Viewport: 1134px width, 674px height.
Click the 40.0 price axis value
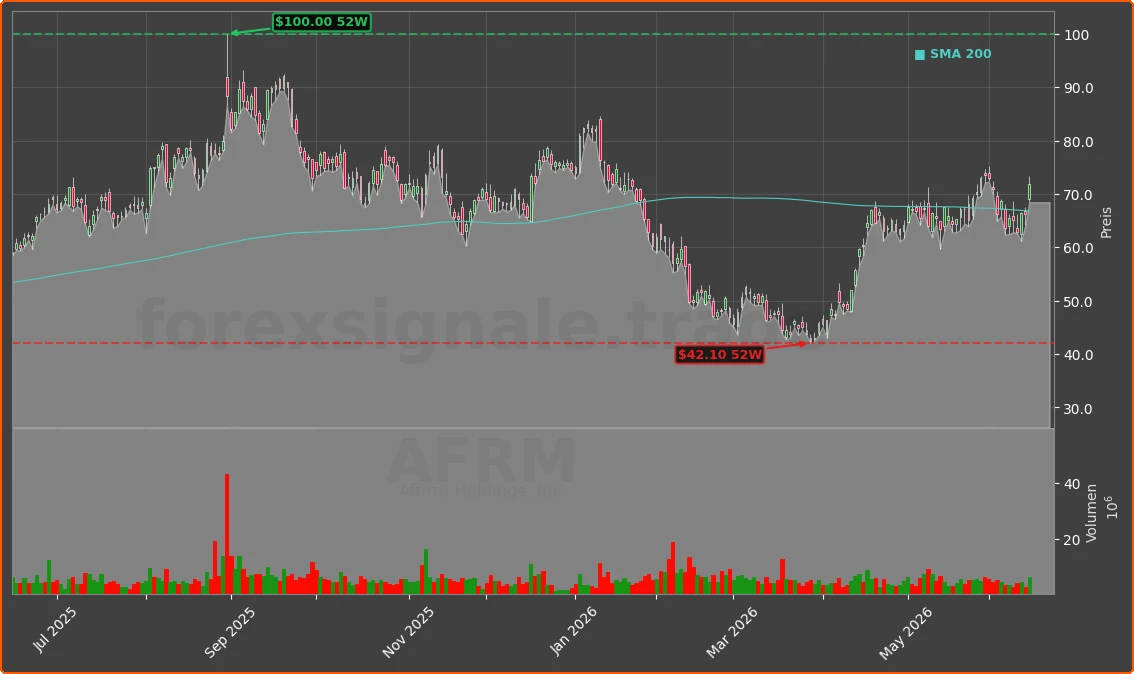coord(1078,355)
